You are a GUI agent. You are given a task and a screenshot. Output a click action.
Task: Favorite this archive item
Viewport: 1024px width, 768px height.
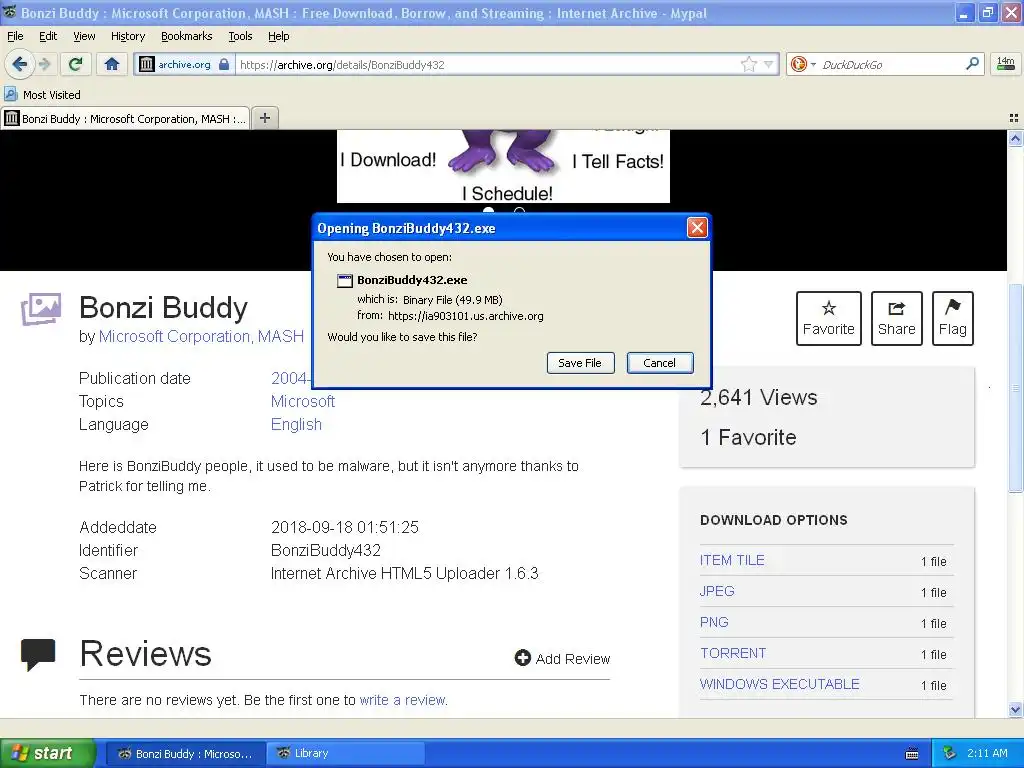(828, 318)
